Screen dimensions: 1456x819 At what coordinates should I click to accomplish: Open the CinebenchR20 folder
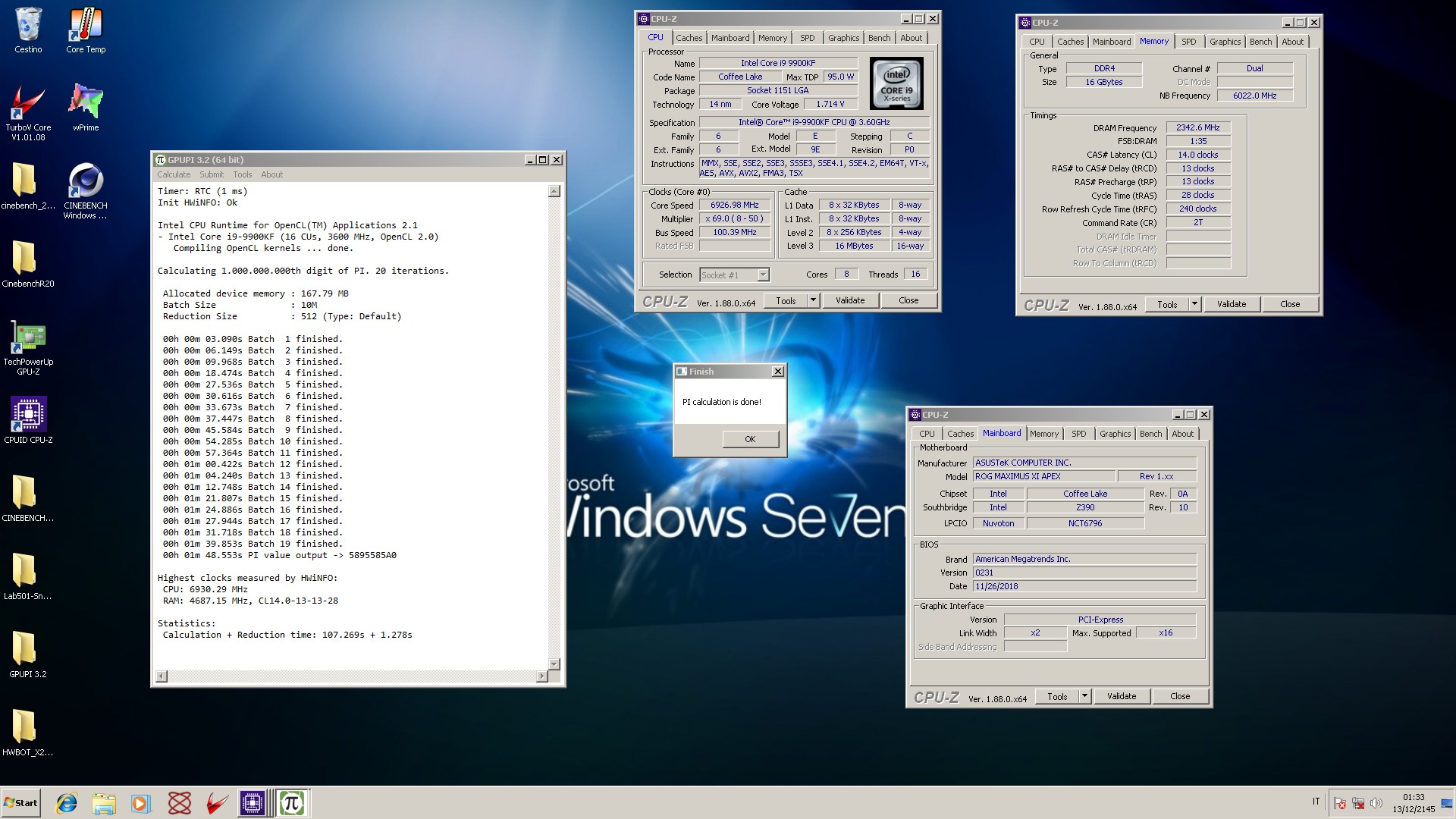point(28,265)
